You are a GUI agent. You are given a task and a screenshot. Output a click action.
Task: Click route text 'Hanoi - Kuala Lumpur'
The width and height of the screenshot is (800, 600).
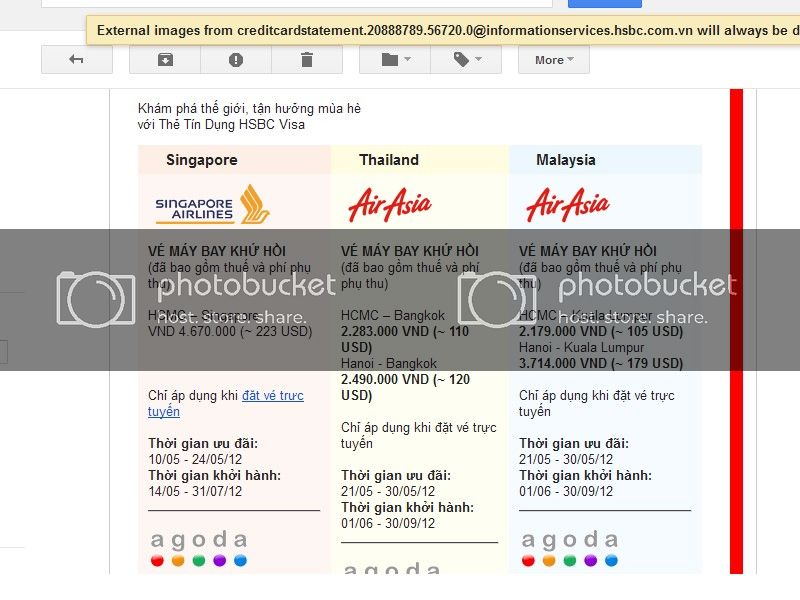coord(581,347)
